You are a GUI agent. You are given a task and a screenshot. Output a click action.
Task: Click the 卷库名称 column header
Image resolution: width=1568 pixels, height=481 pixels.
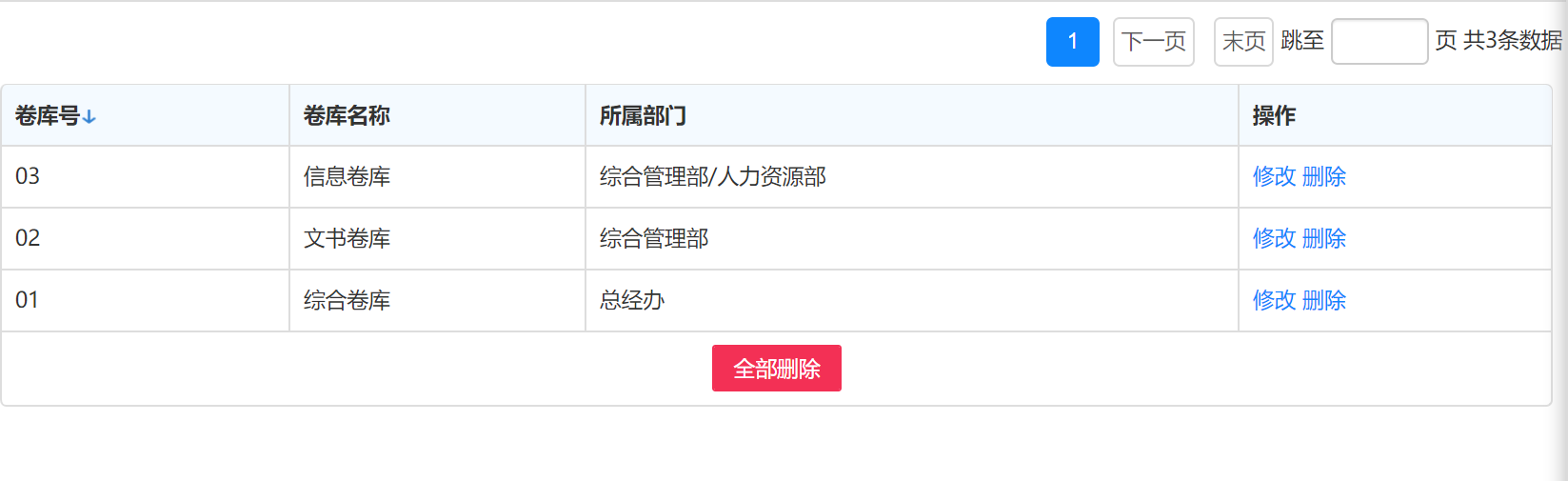347,116
